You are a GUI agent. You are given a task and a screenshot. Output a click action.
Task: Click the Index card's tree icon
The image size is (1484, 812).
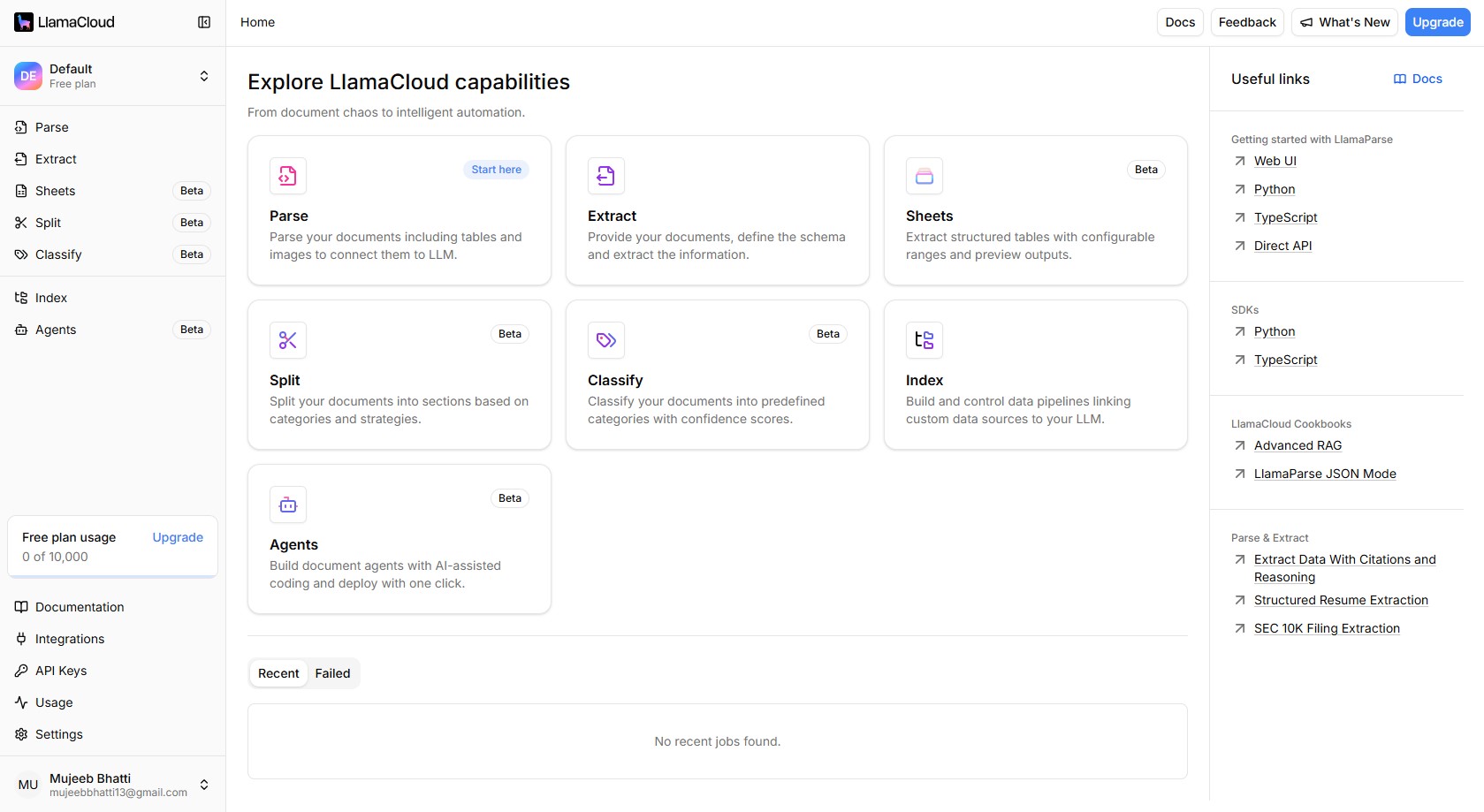tap(925, 340)
